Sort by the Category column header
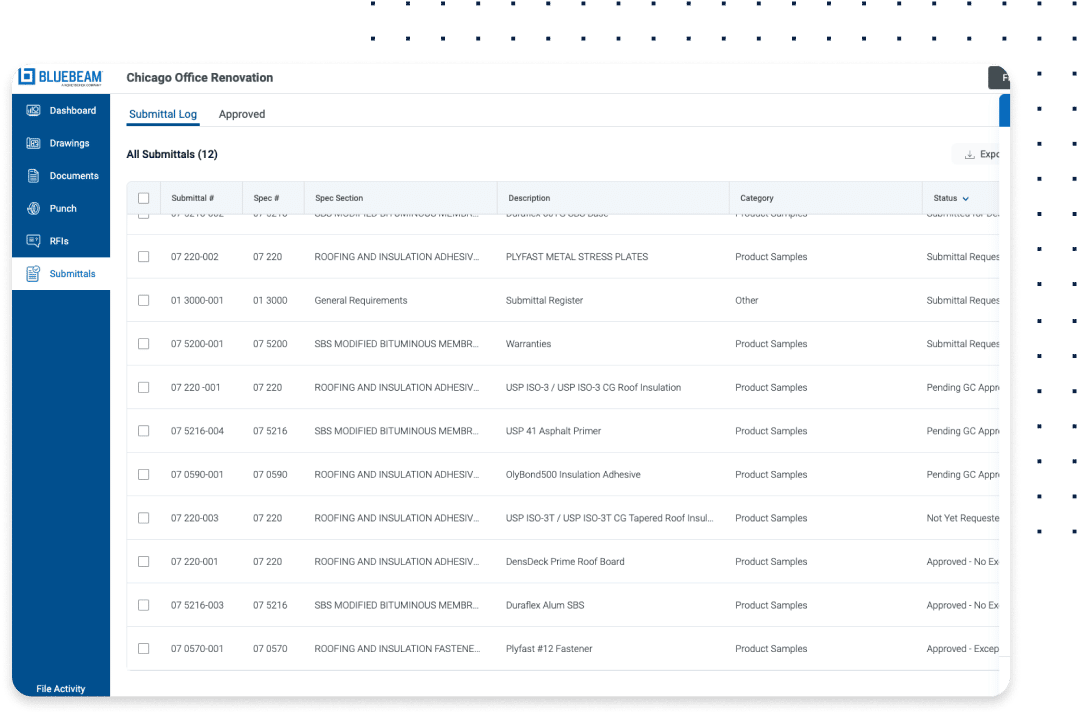Screen dimensions: 1077x714 coord(757,198)
